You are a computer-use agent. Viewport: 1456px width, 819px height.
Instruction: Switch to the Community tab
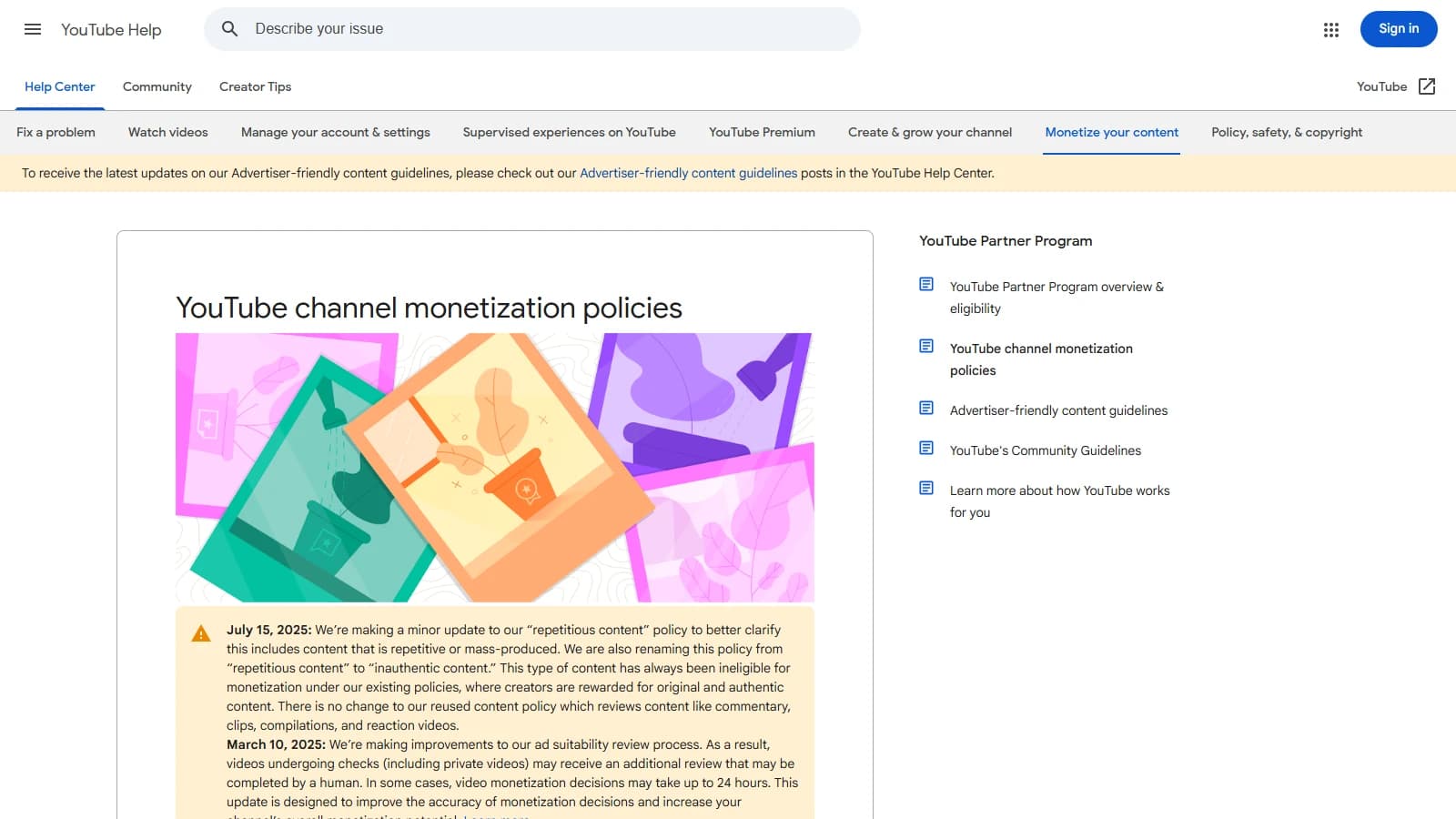(x=157, y=86)
